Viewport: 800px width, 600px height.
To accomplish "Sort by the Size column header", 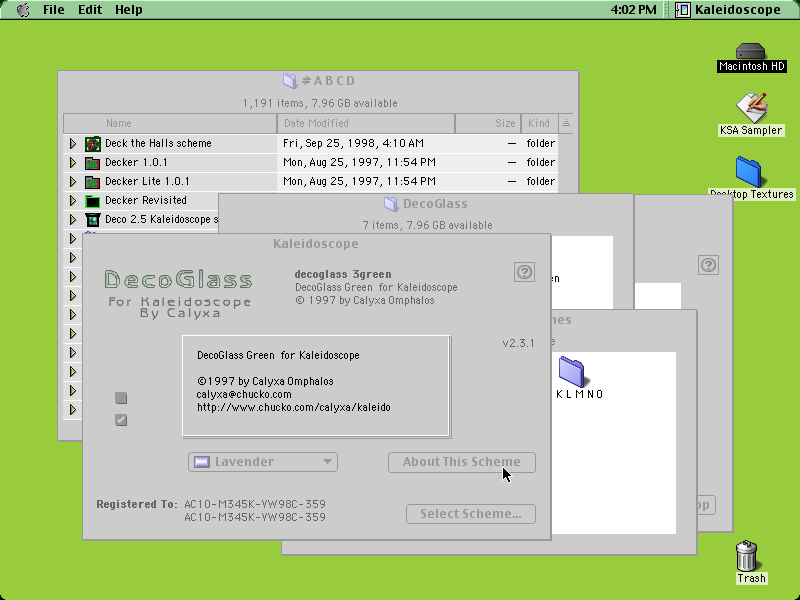I will pos(488,123).
